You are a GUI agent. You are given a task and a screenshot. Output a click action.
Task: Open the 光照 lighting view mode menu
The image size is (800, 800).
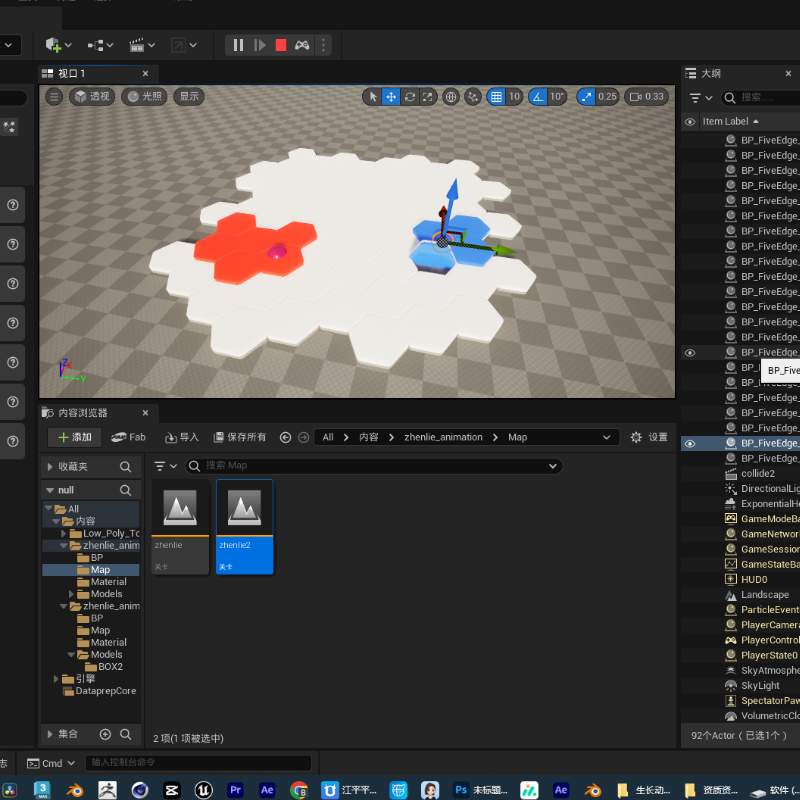tap(144, 96)
